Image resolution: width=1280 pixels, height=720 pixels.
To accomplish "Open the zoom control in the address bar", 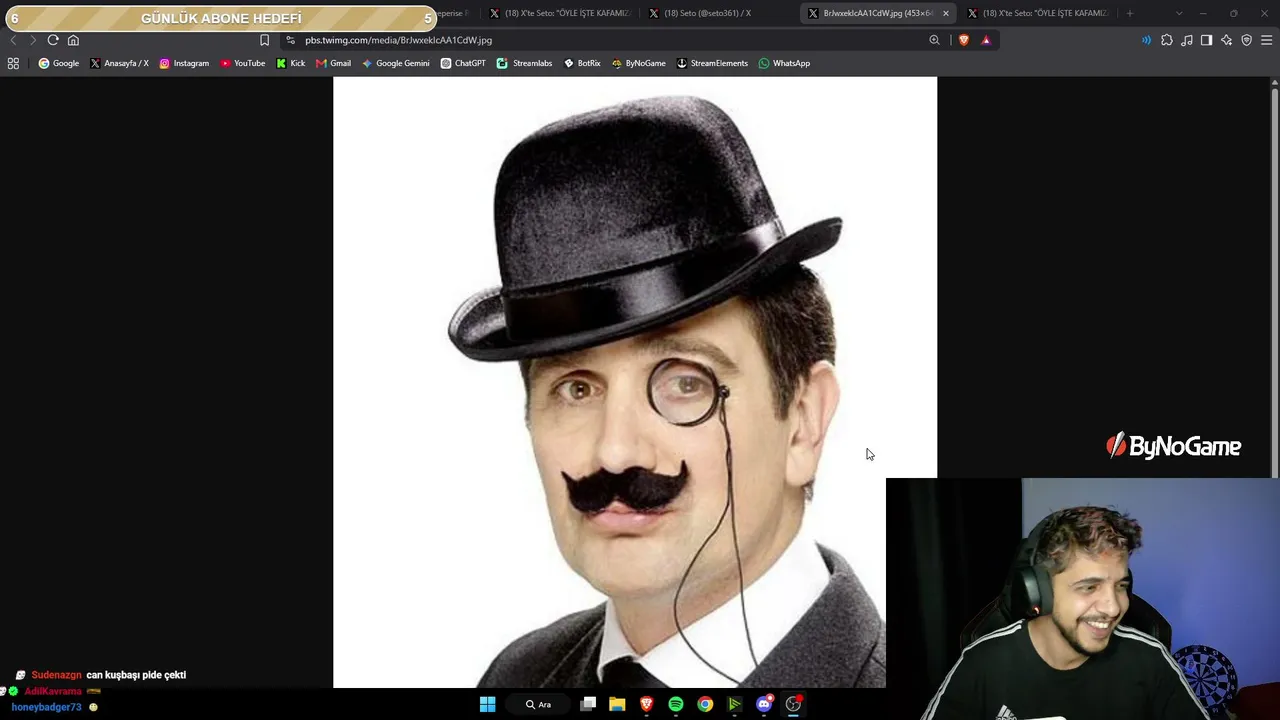I will click(934, 40).
